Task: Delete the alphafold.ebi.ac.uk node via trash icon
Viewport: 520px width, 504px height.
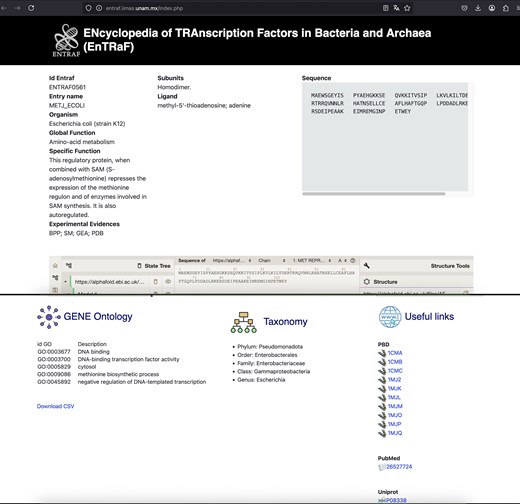Action: (x=155, y=282)
